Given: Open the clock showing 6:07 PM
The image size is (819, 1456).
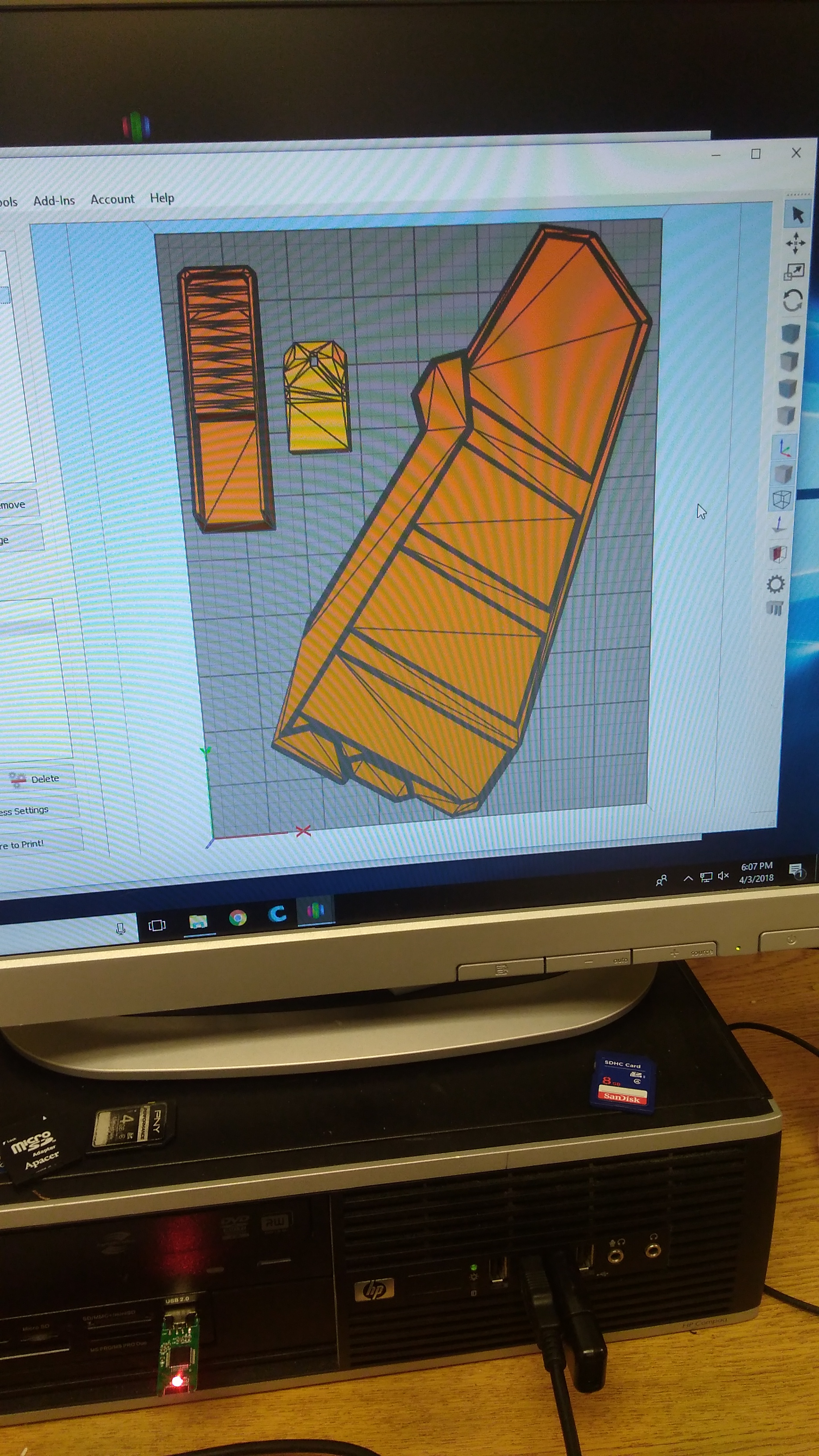Looking at the screenshot, I should click(x=756, y=873).
